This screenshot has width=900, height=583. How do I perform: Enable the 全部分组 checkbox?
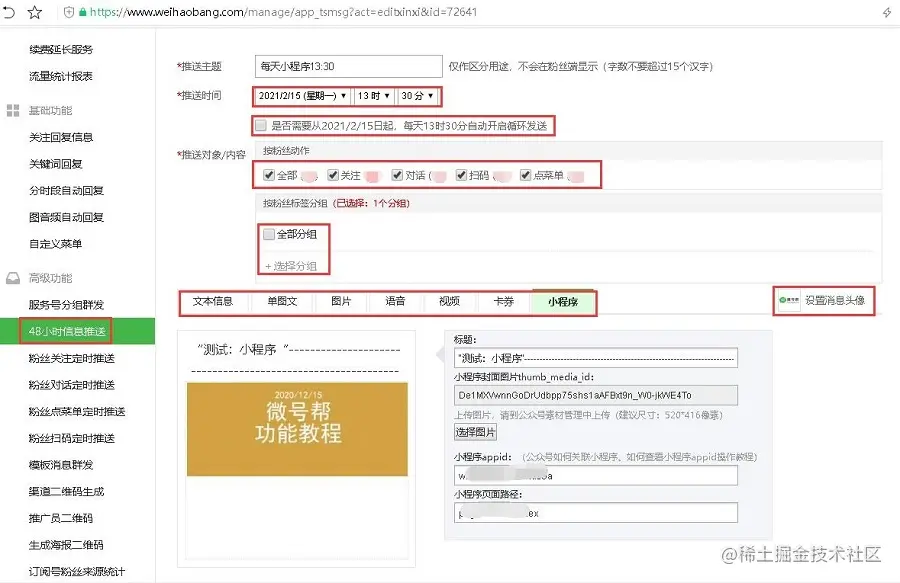tap(267, 233)
